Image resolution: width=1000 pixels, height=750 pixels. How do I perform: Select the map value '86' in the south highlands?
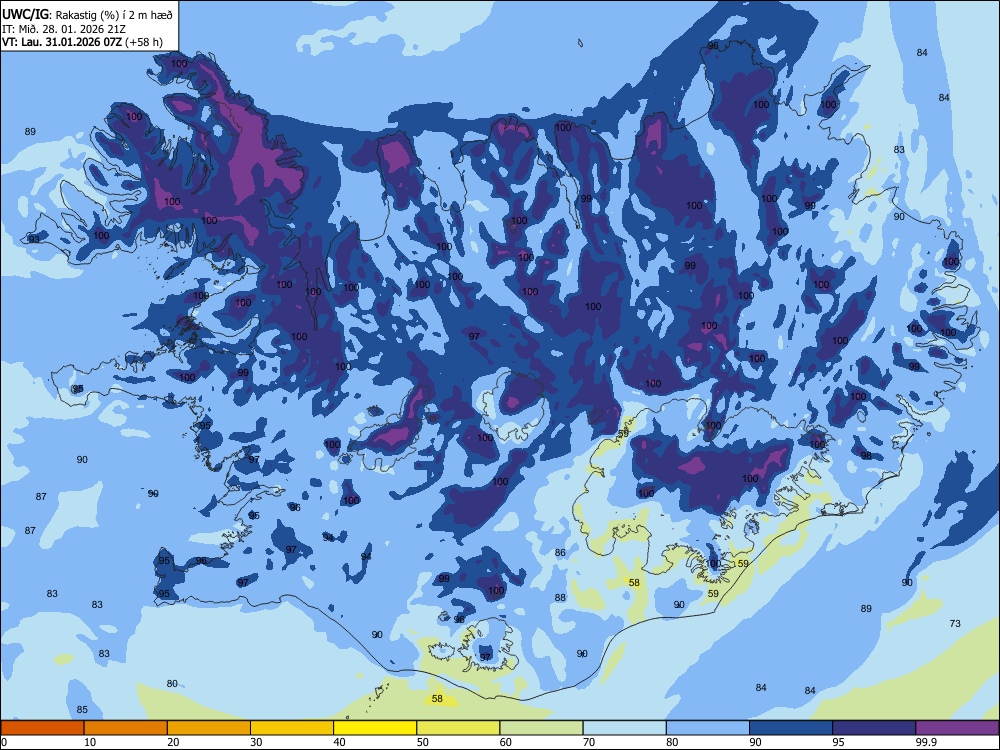pyautogui.click(x=560, y=552)
